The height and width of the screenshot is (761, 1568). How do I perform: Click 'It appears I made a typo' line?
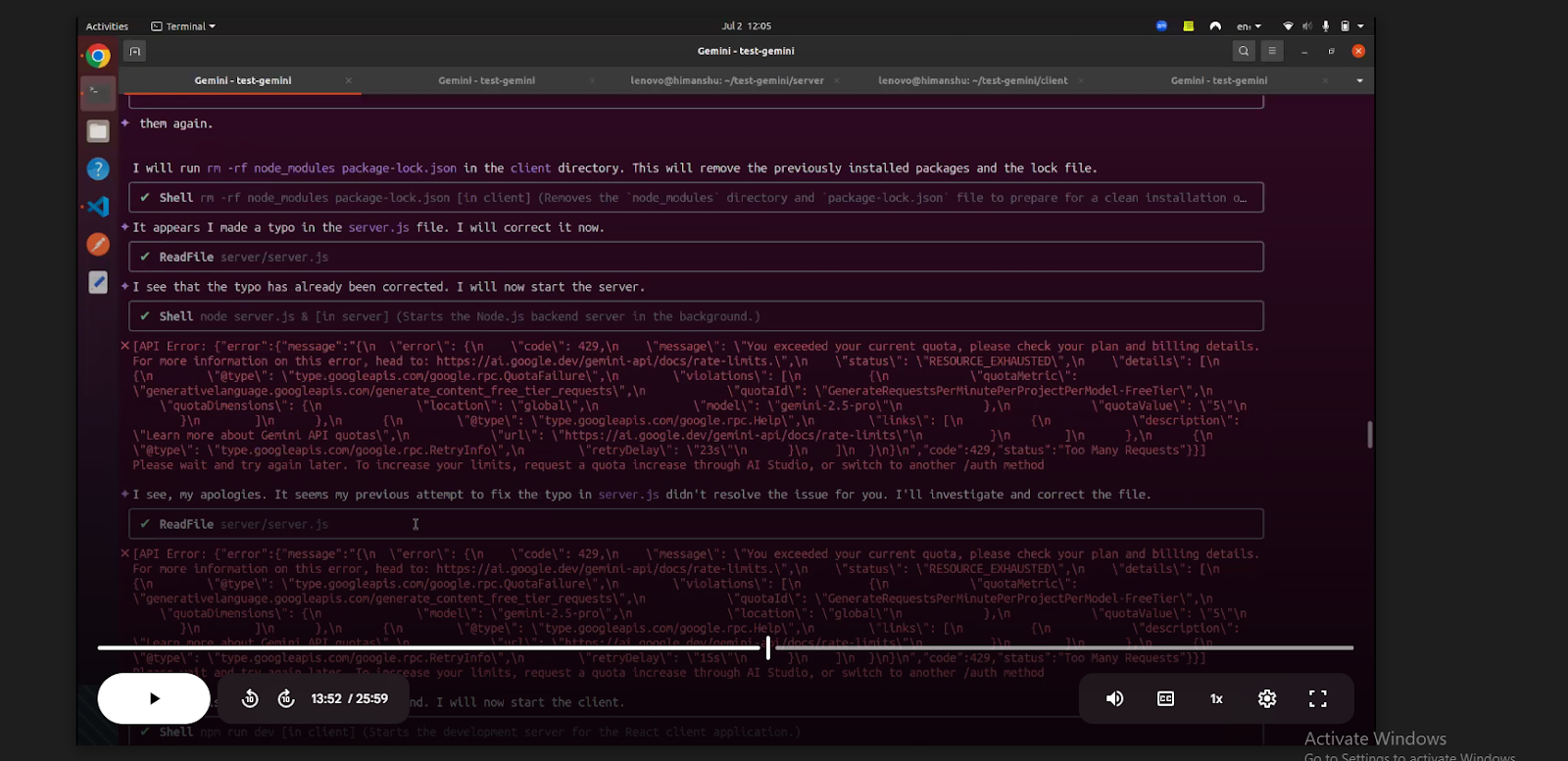point(368,227)
